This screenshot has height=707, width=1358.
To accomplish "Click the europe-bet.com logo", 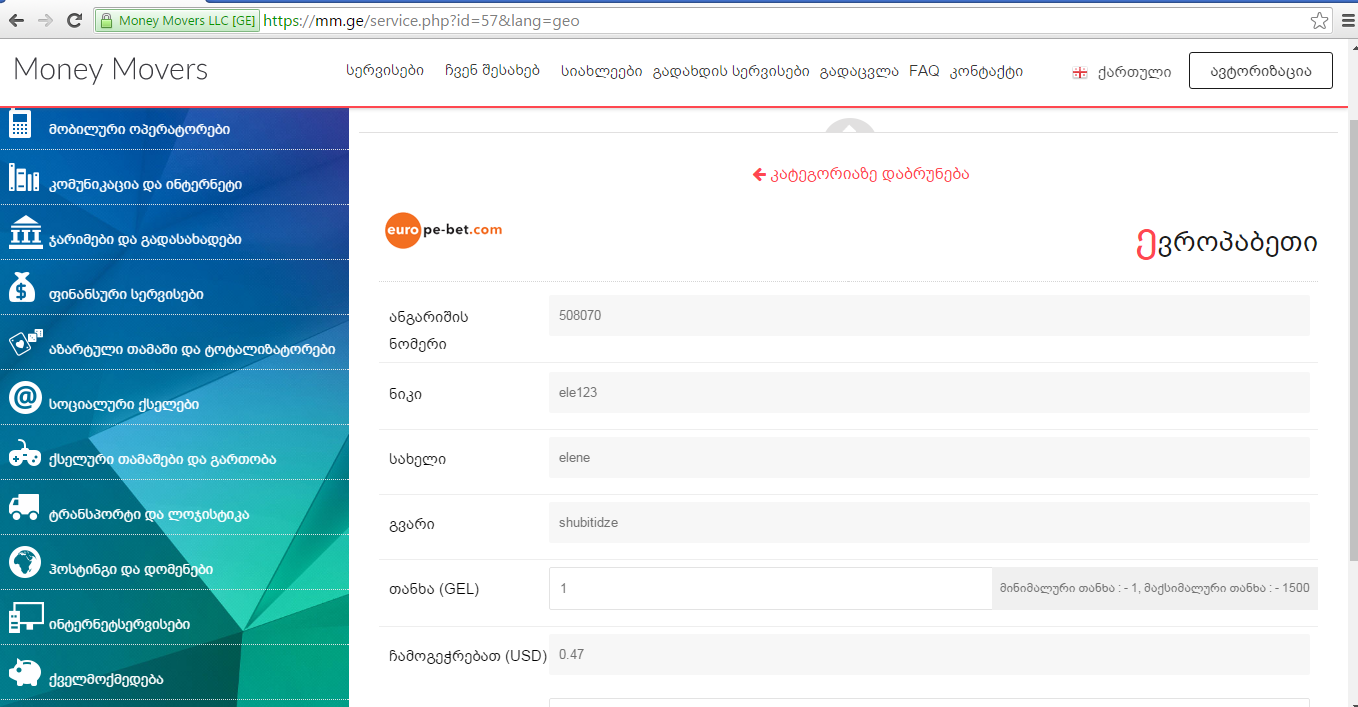I will [444, 230].
